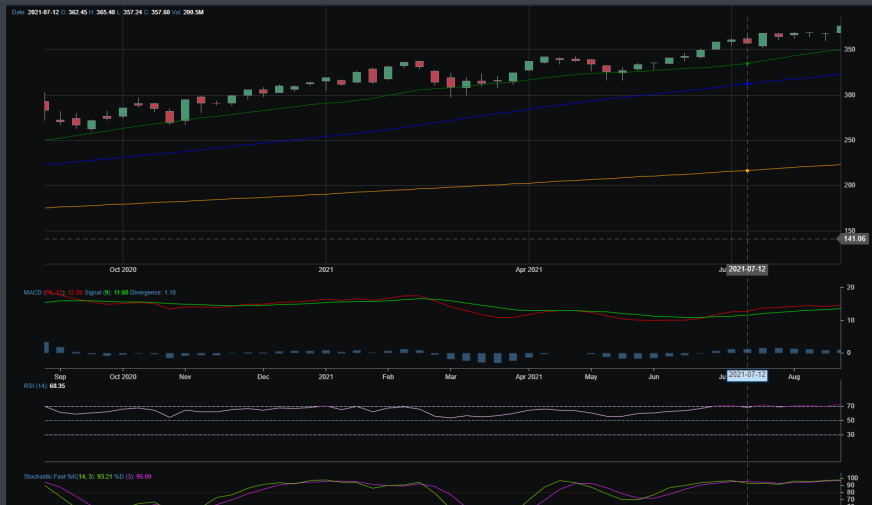This screenshot has width=872, height=505.
Task: Click the Apr 2021 label on price chart axis
Action: (x=528, y=269)
